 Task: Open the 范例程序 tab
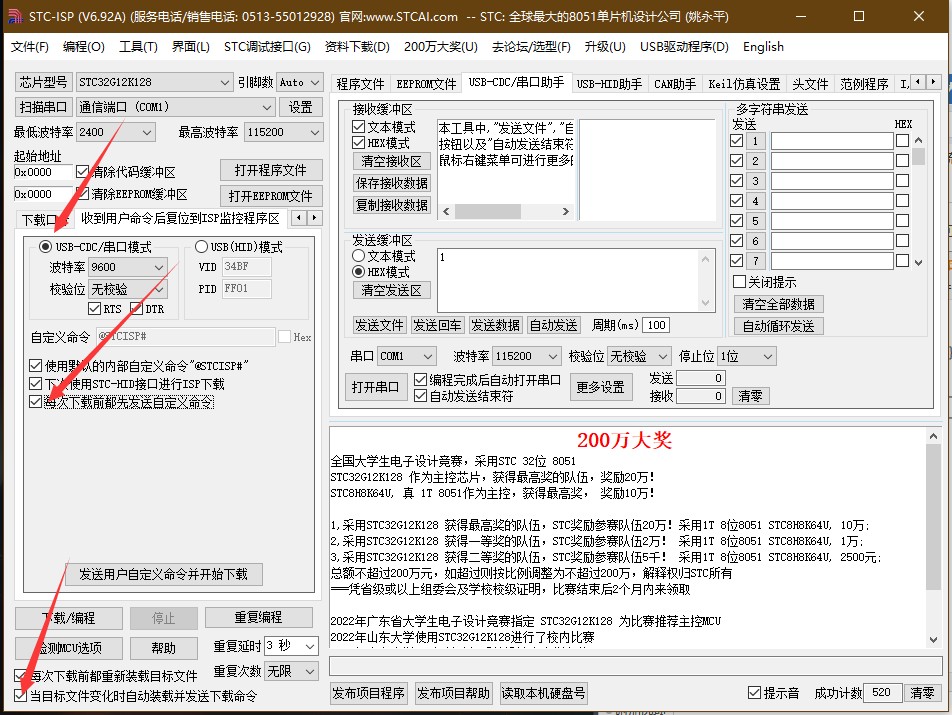click(864, 84)
